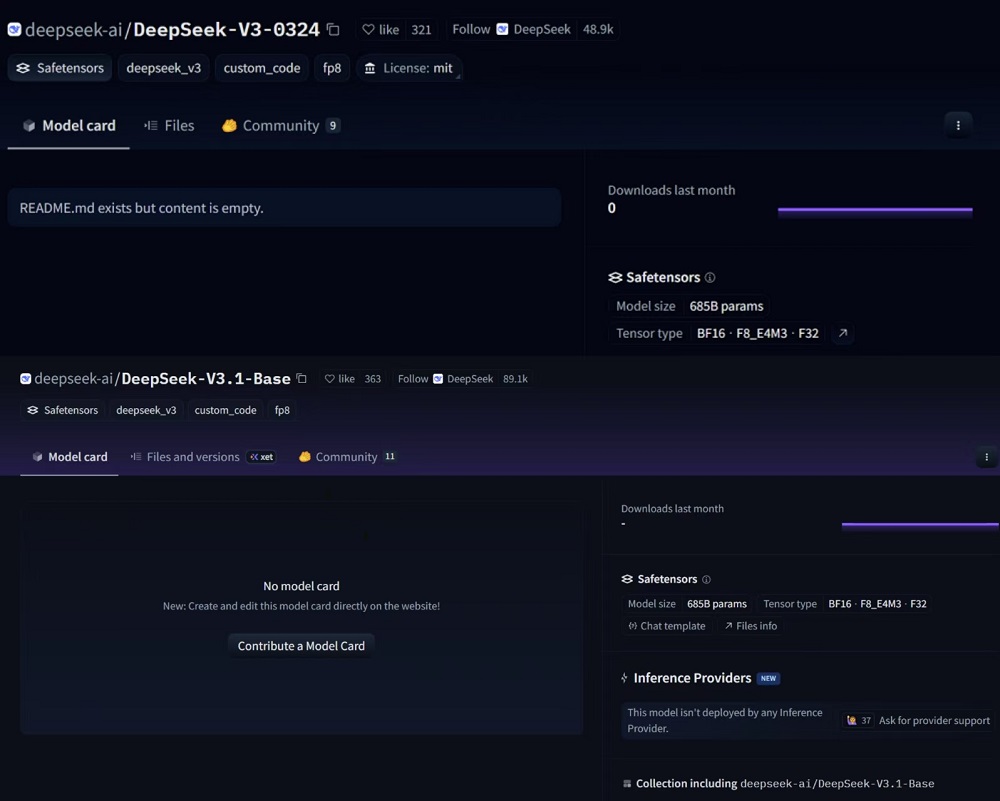
Task: Click Contribute a Model Card button
Action: (301, 646)
